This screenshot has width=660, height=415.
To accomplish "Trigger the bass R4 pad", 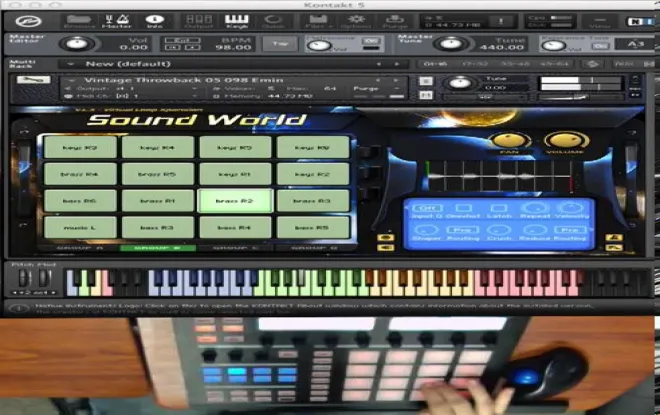I will [x=235, y=227].
